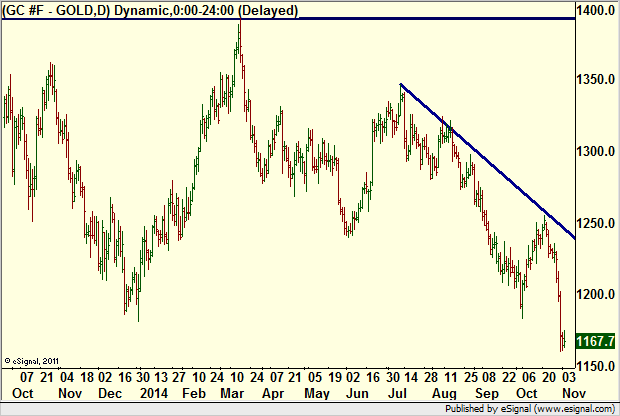Select the current price label 1167.7
Viewport: 620px width, 416px height.
click(x=595, y=341)
